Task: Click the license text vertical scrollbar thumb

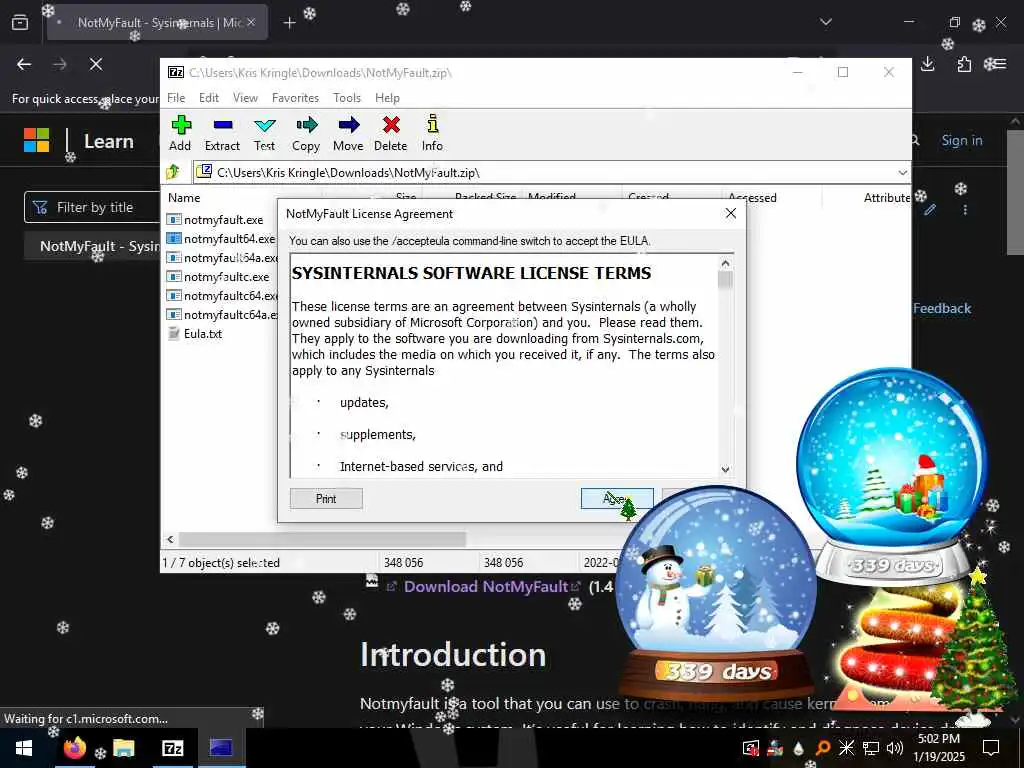Action: [726, 280]
